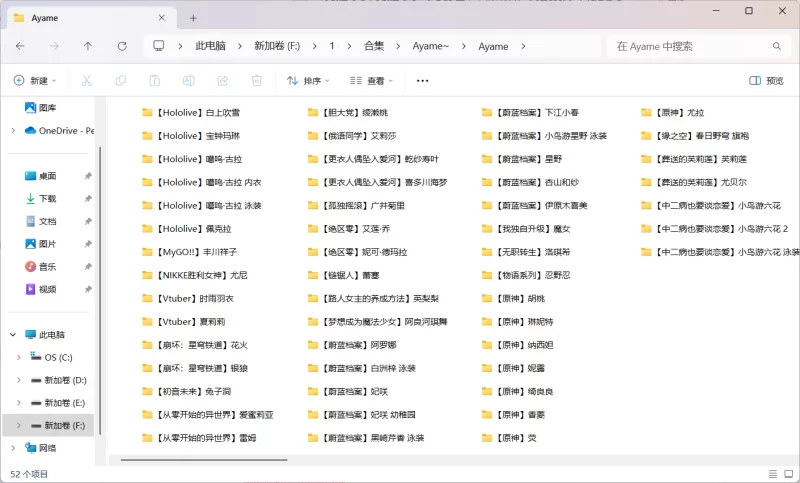Select folder 【Hololive】白上吹雪
The width and height of the screenshot is (800, 483).
(191, 113)
